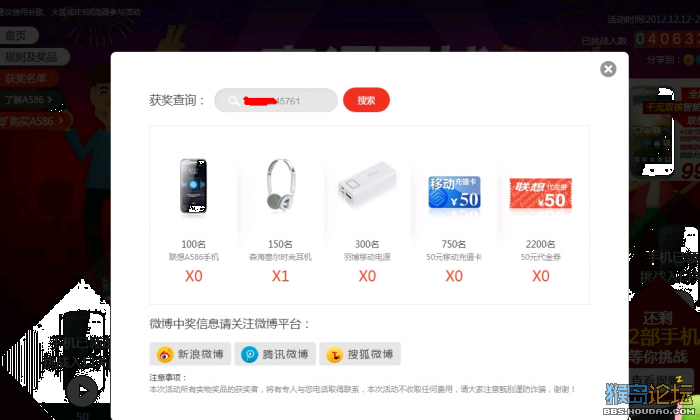Focus the 获奖查询 phone number input field

pyautogui.click(x=276, y=100)
